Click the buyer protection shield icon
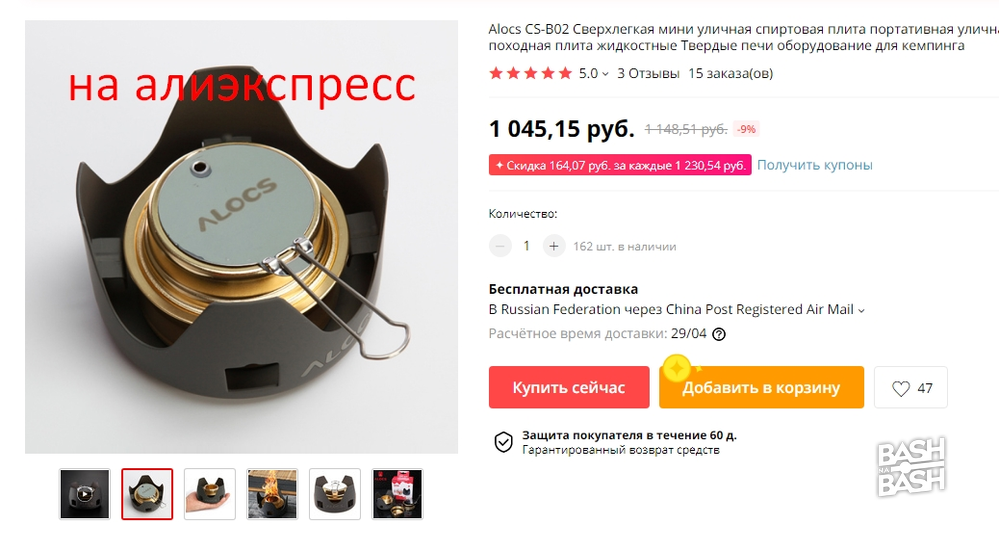 [x=503, y=441]
